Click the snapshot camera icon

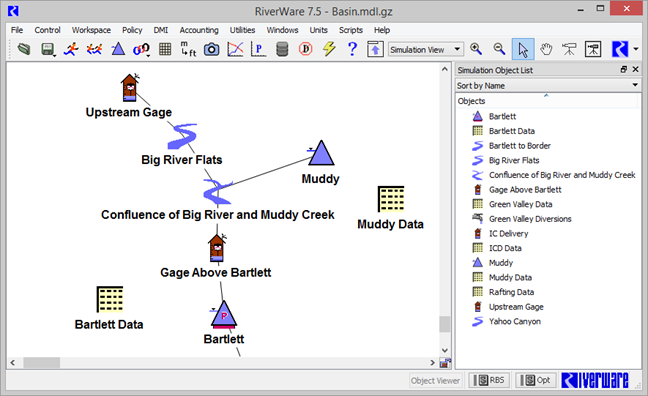coord(212,50)
